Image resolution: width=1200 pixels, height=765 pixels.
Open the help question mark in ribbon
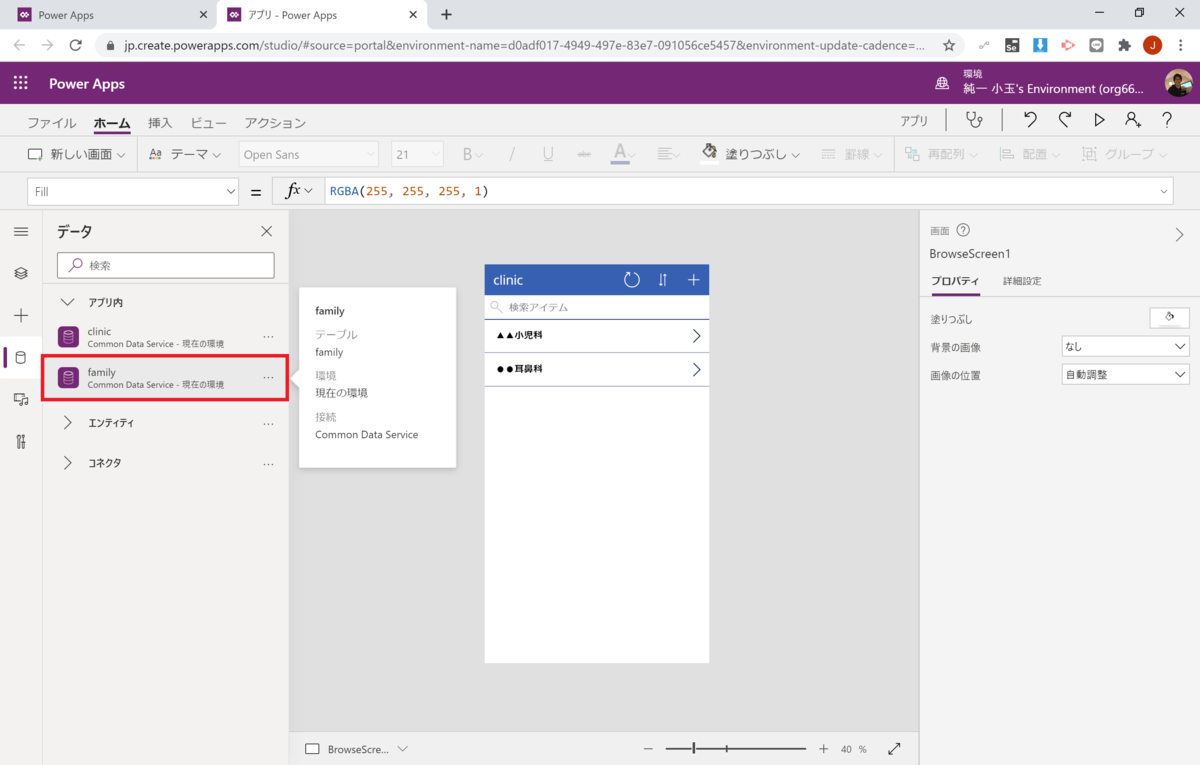pyautogui.click(x=1167, y=120)
